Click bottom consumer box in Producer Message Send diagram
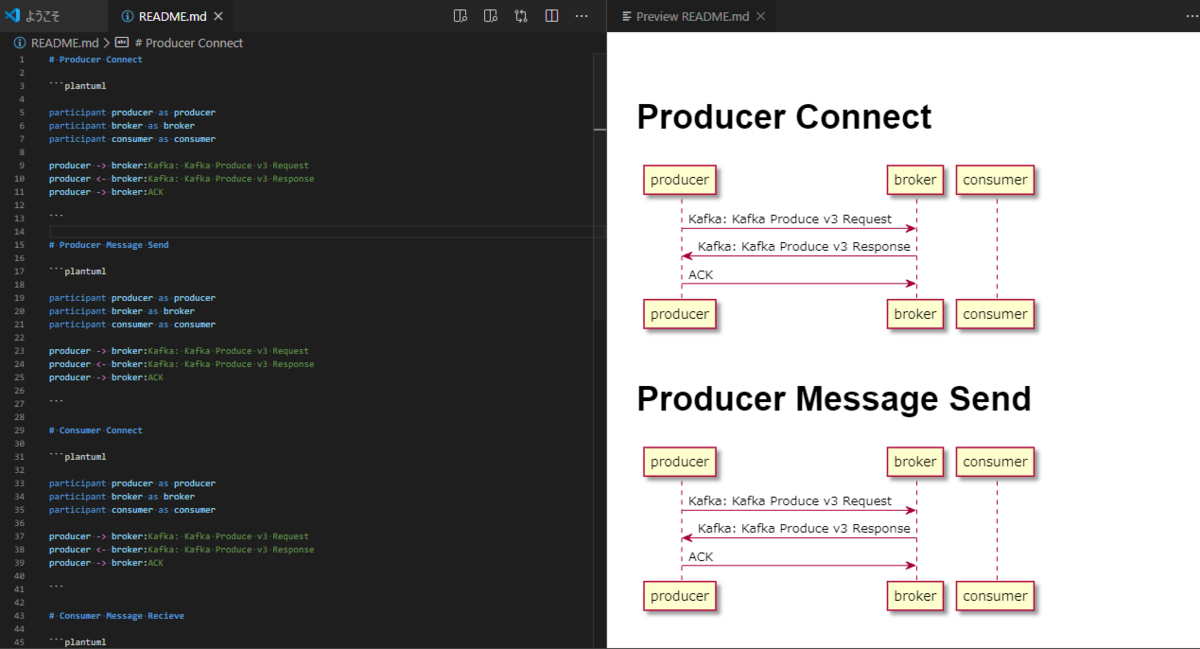Screen dimensions: 1200x649 pos(995,596)
